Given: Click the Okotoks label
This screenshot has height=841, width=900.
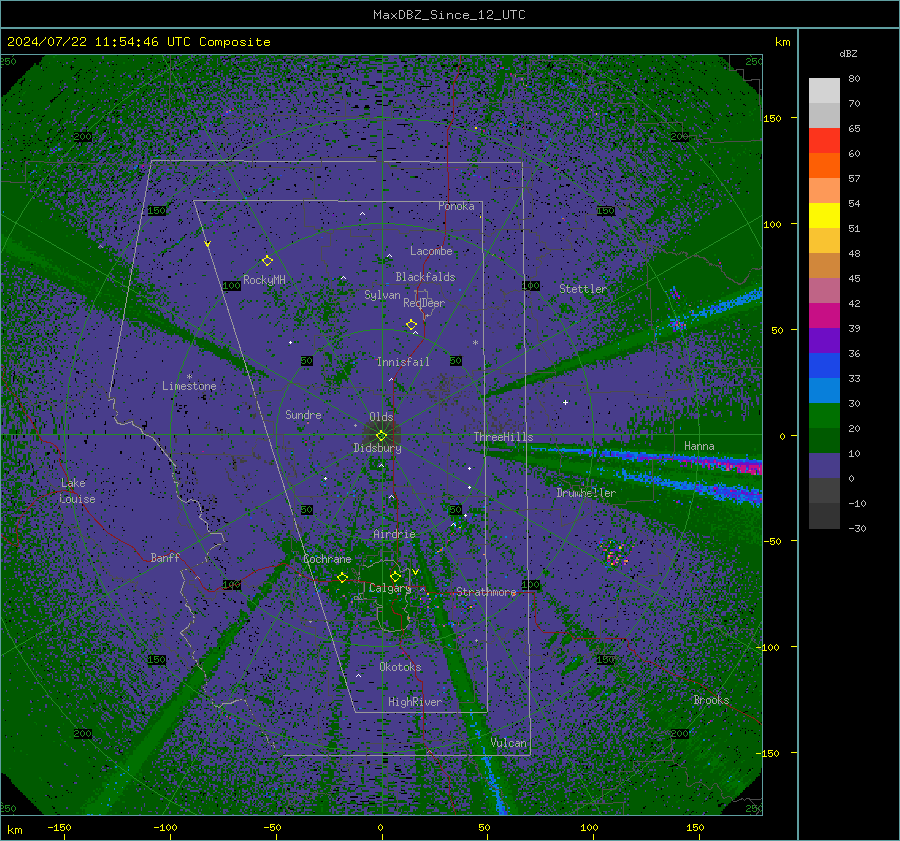Looking at the screenshot, I should (400, 667).
